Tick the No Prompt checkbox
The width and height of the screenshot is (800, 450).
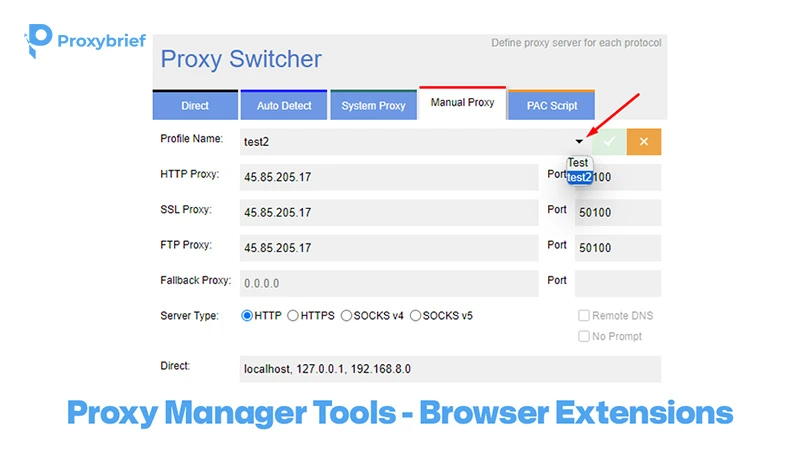(x=584, y=336)
